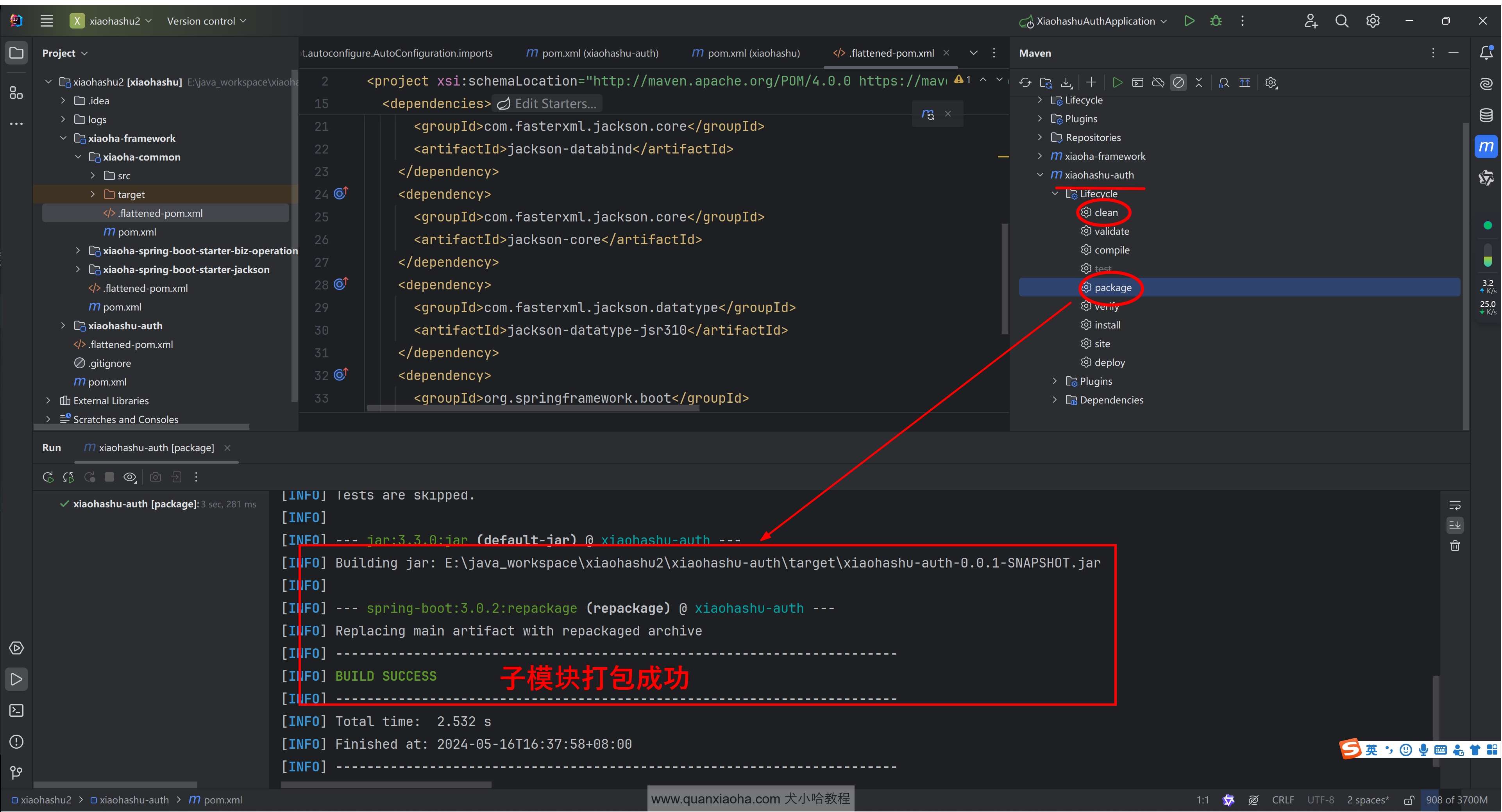Expand Dependencies under xiaohashu-auth in Maven
The image size is (1502, 812).
1054,400
